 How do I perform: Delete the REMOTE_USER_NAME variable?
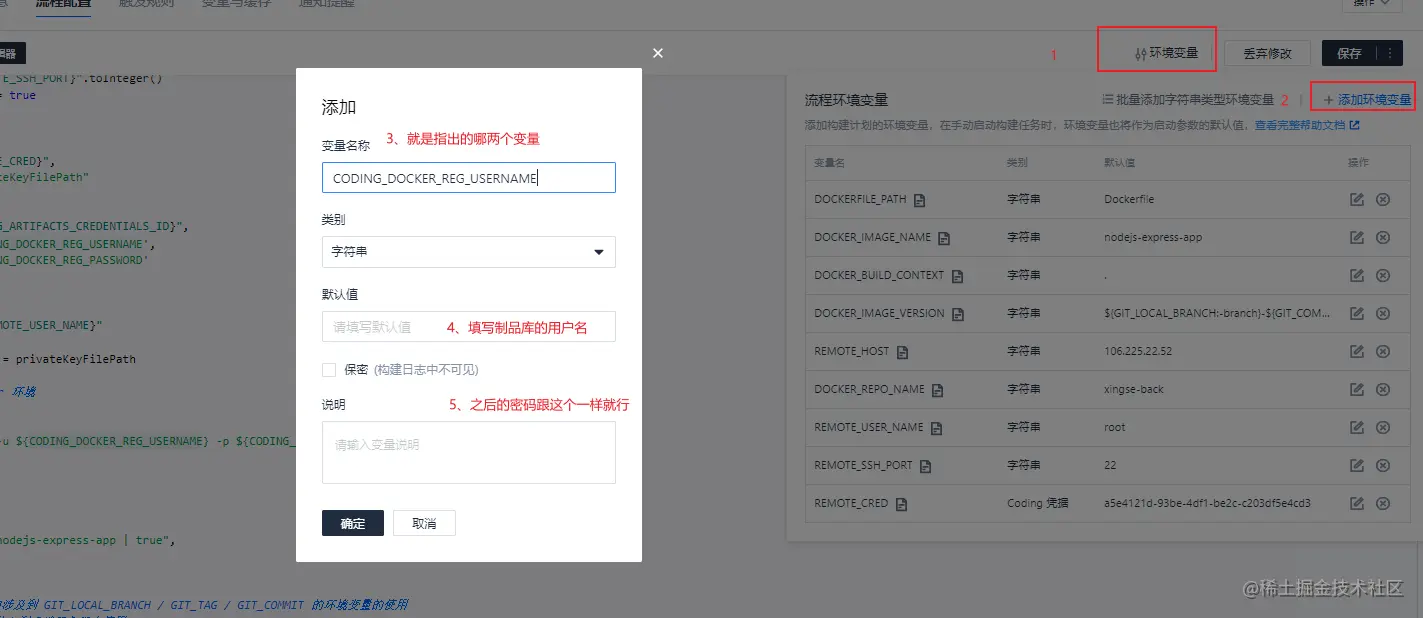coord(1383,428)
